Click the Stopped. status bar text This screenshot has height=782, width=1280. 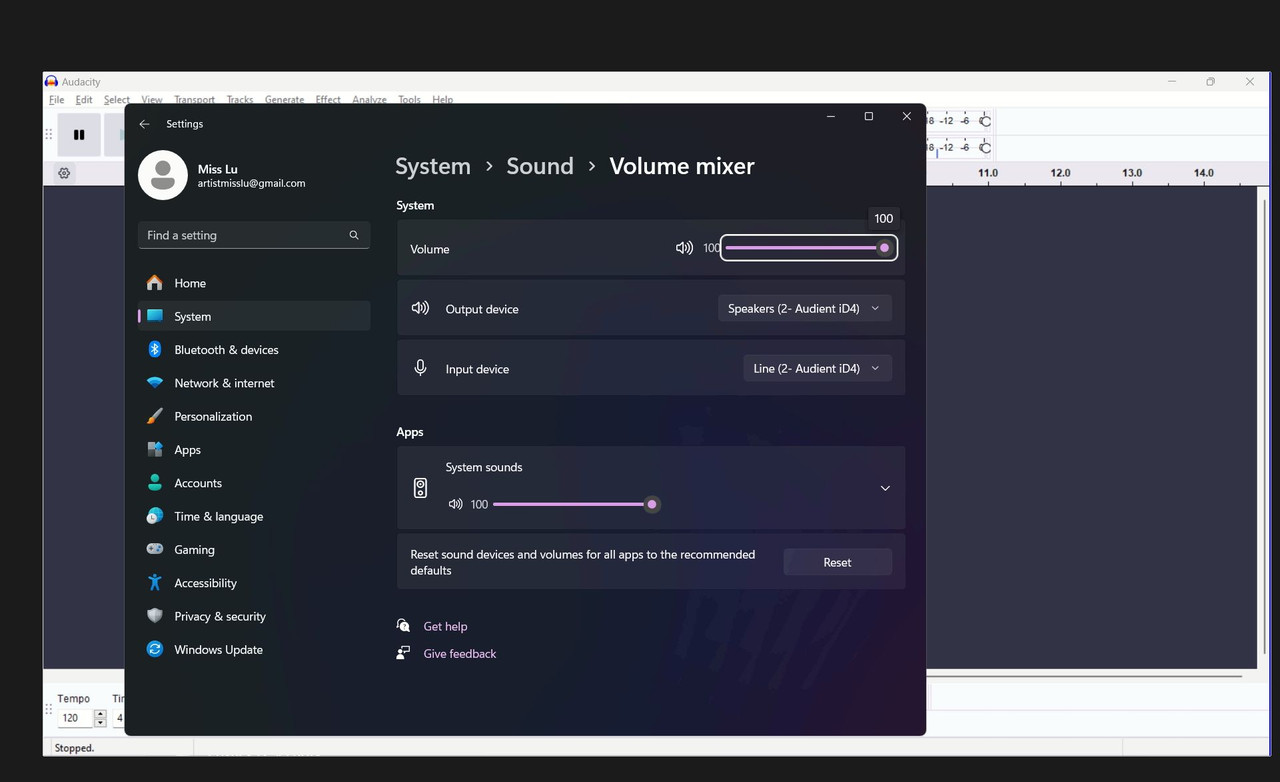click(75, 748)
